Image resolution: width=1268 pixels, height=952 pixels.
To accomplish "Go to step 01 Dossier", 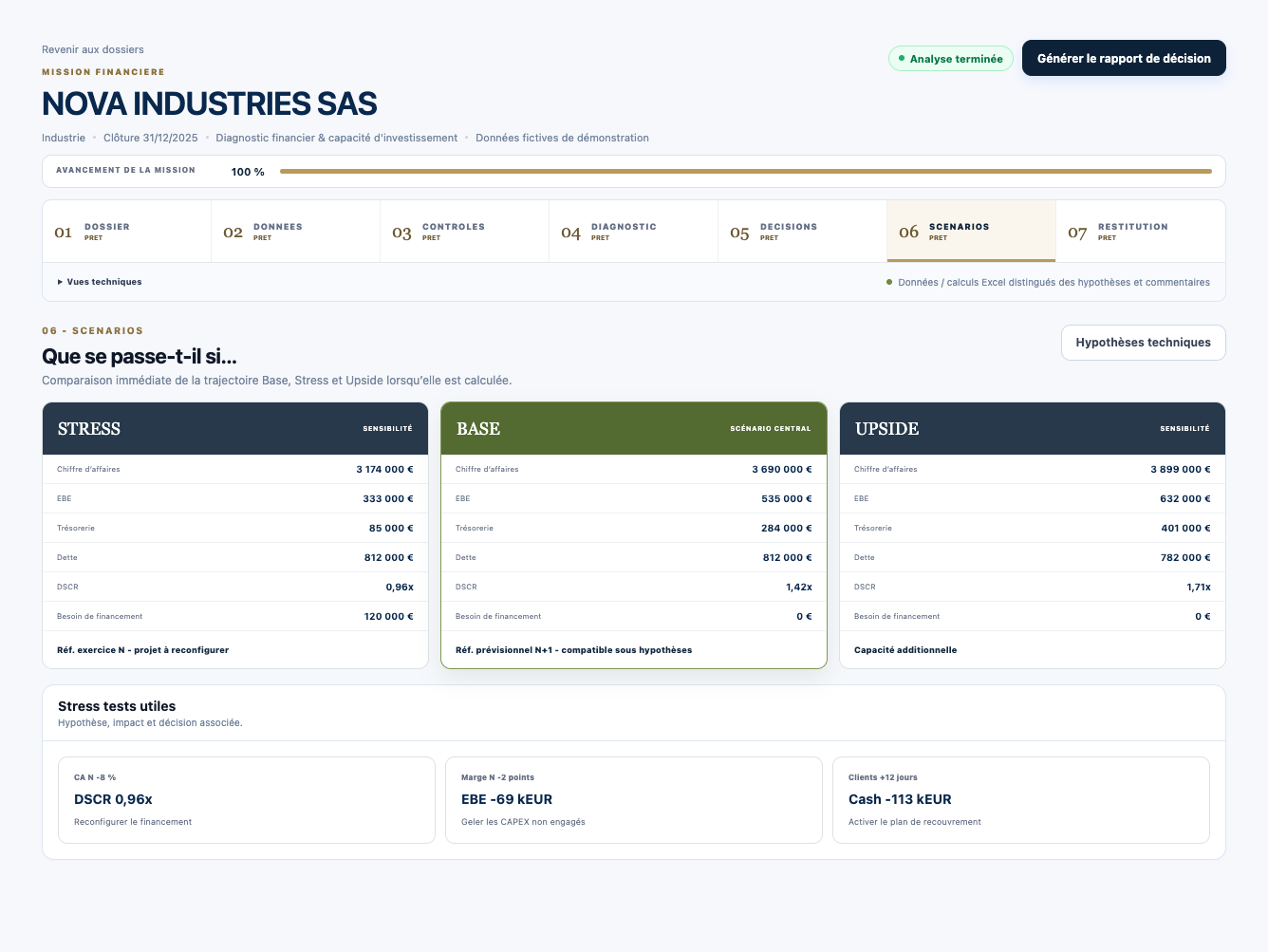I will [x=127, y=232].
